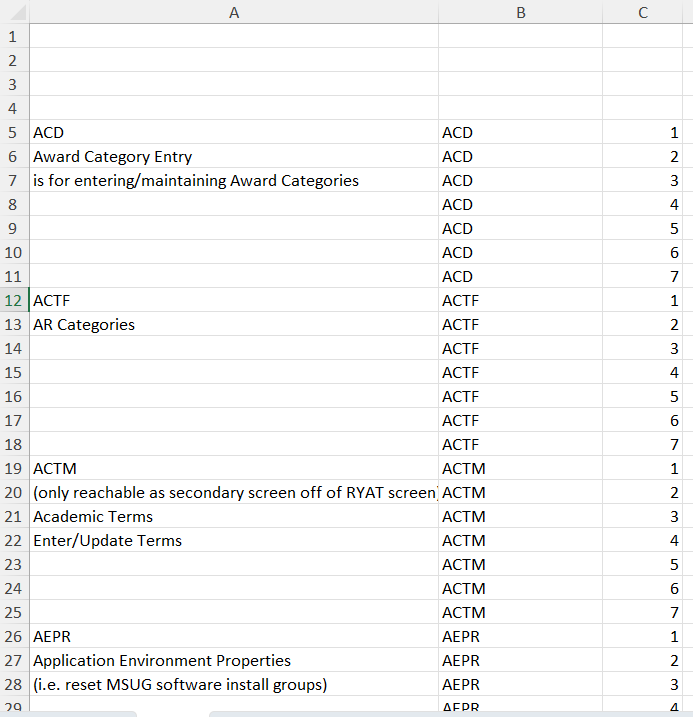Select the Academic Terms cell
This screenshot has height=717, width=693.
(234, 516)
